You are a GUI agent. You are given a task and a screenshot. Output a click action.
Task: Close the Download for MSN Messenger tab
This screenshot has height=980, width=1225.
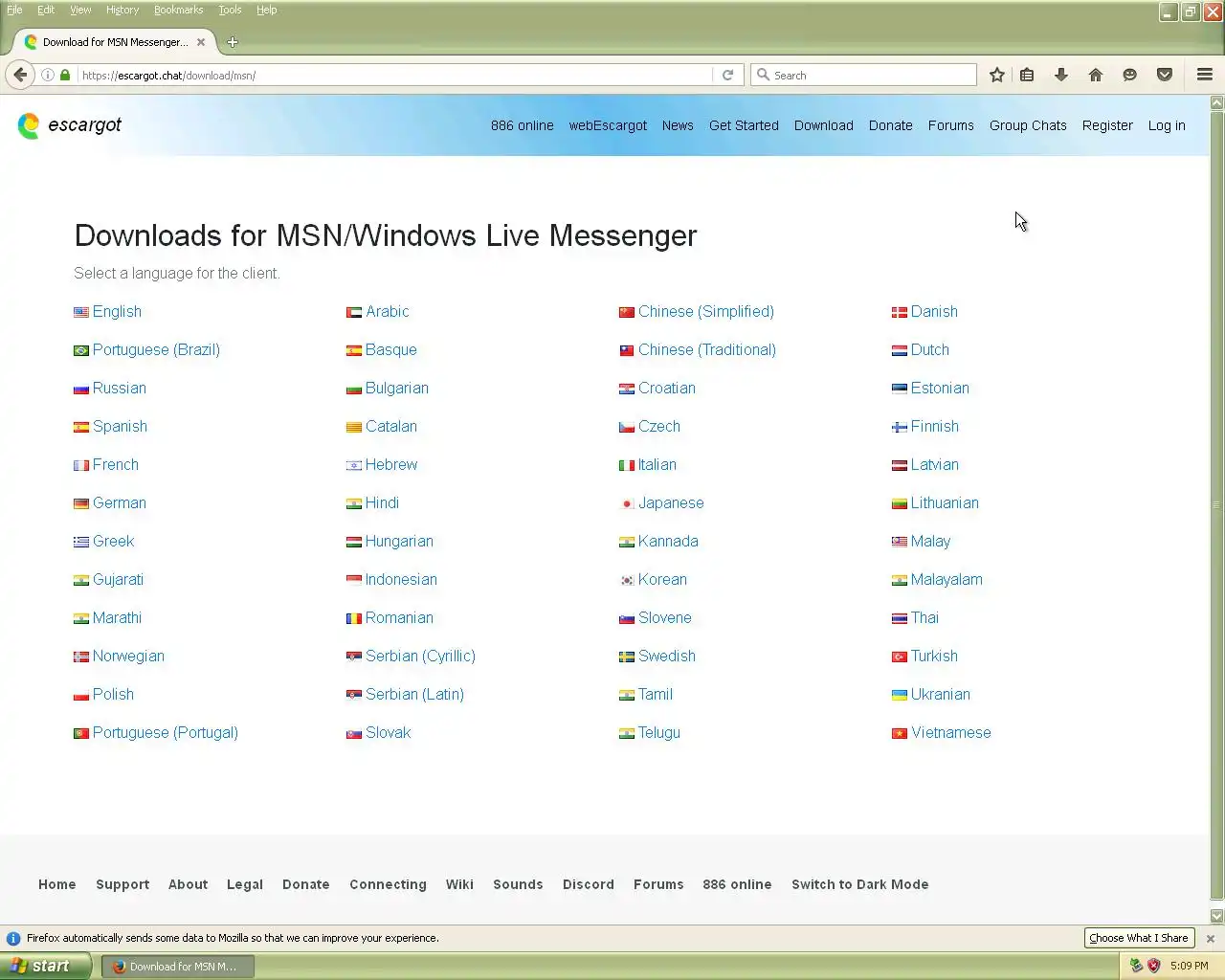tap(201, 42)
